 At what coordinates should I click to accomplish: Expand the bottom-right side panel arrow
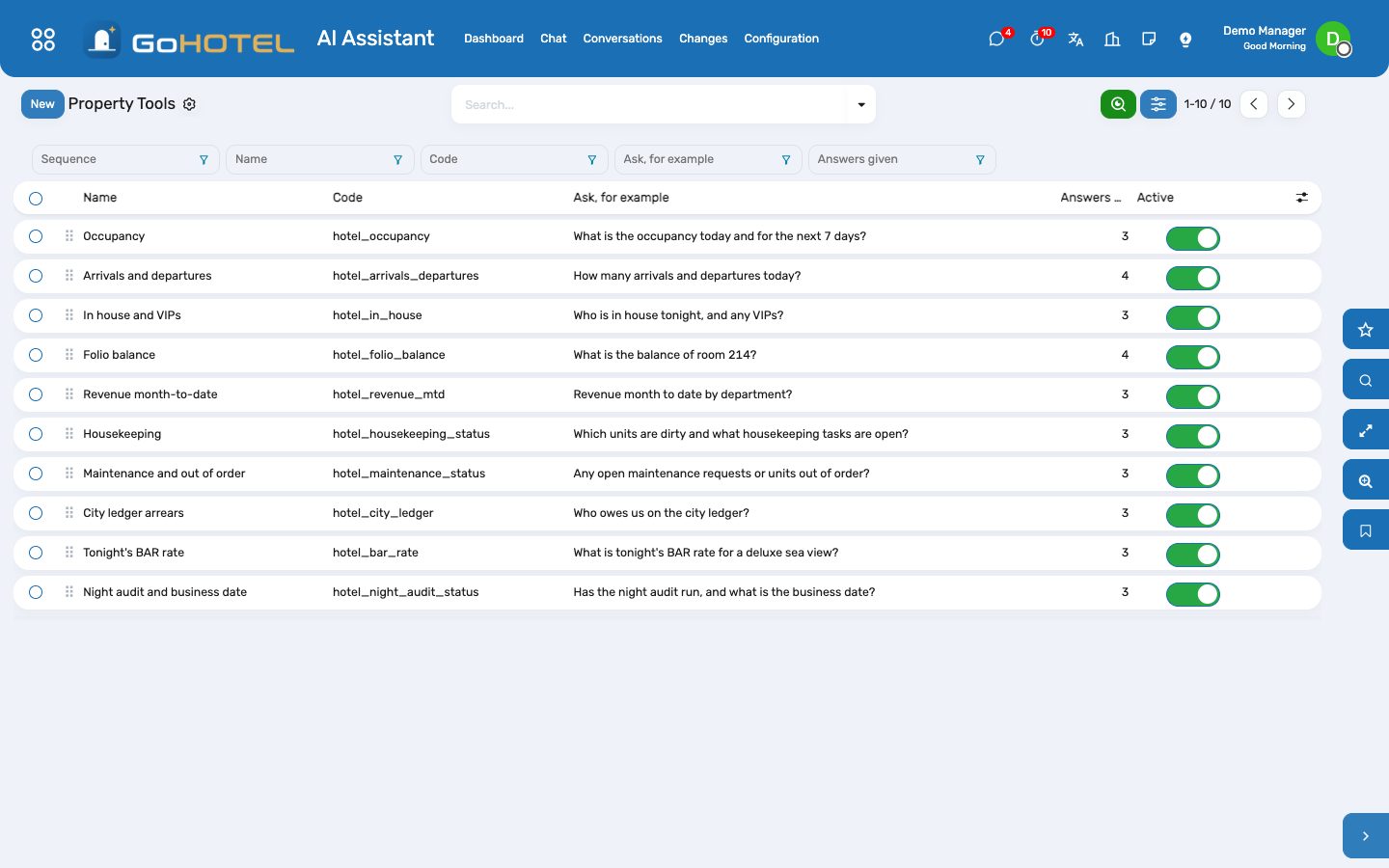pos(1366,836)
